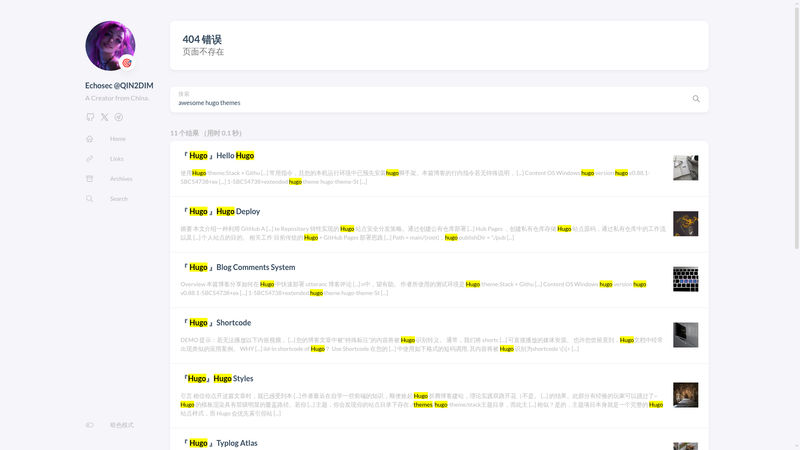Open the X (Twitter) social icon
The height and width of the screenshot is (450, 800).
[x=104, y=117]
